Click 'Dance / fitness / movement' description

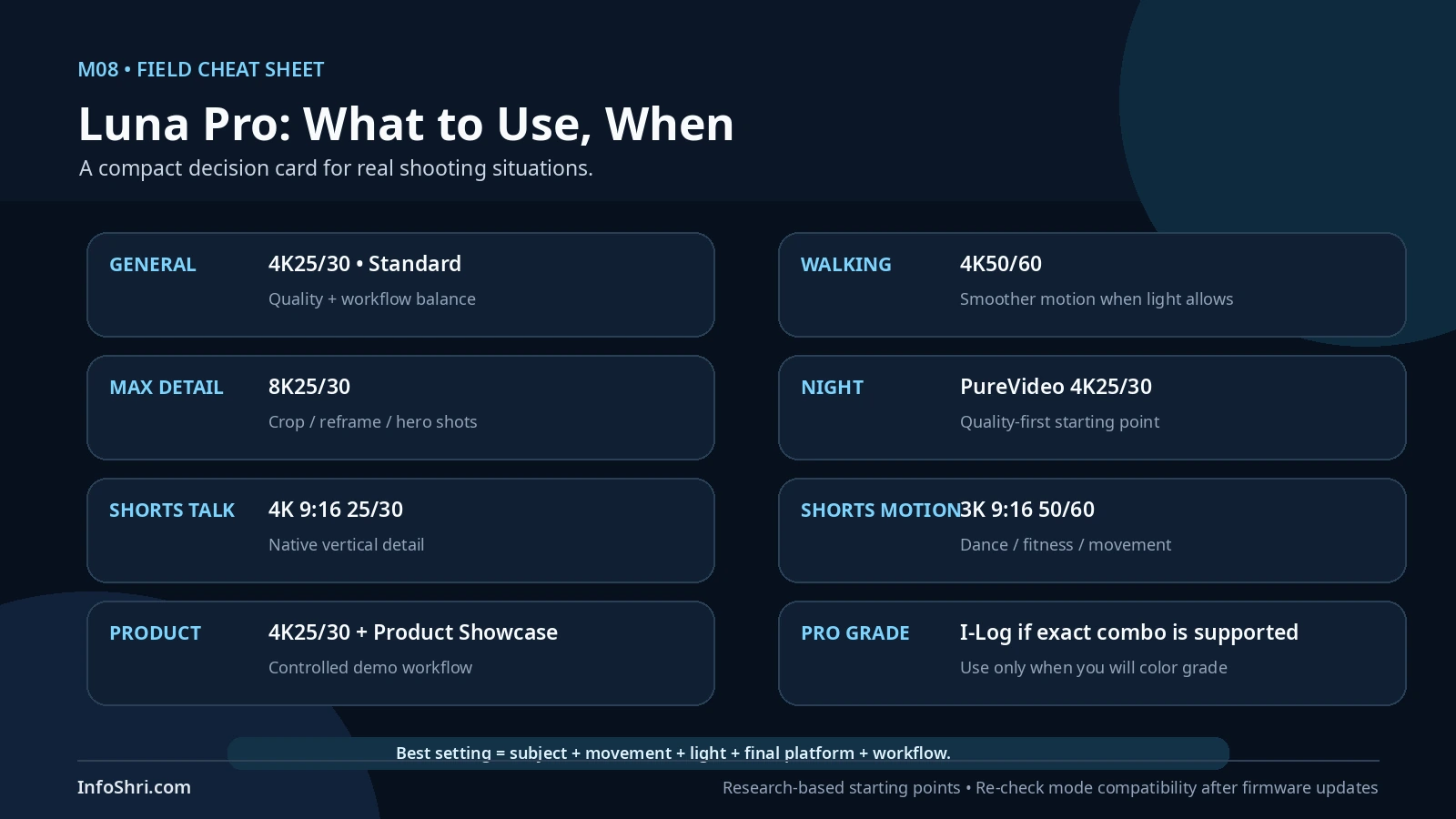coord(1066,545)
